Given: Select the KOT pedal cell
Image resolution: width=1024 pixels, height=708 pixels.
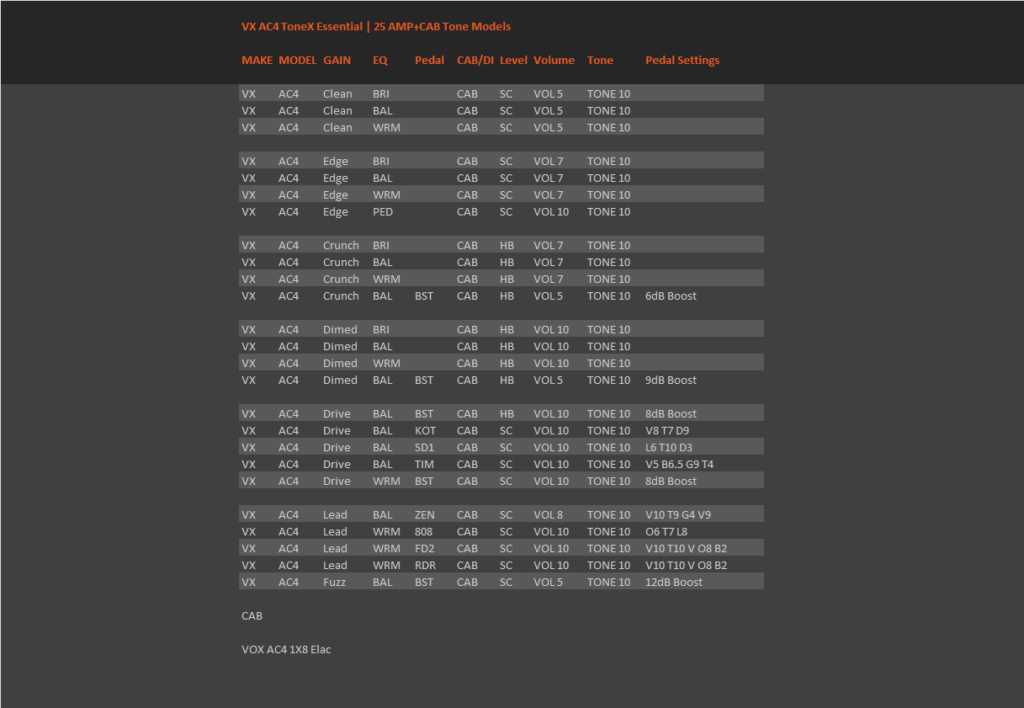Looking at the screenshot, I should coord(425,430).
